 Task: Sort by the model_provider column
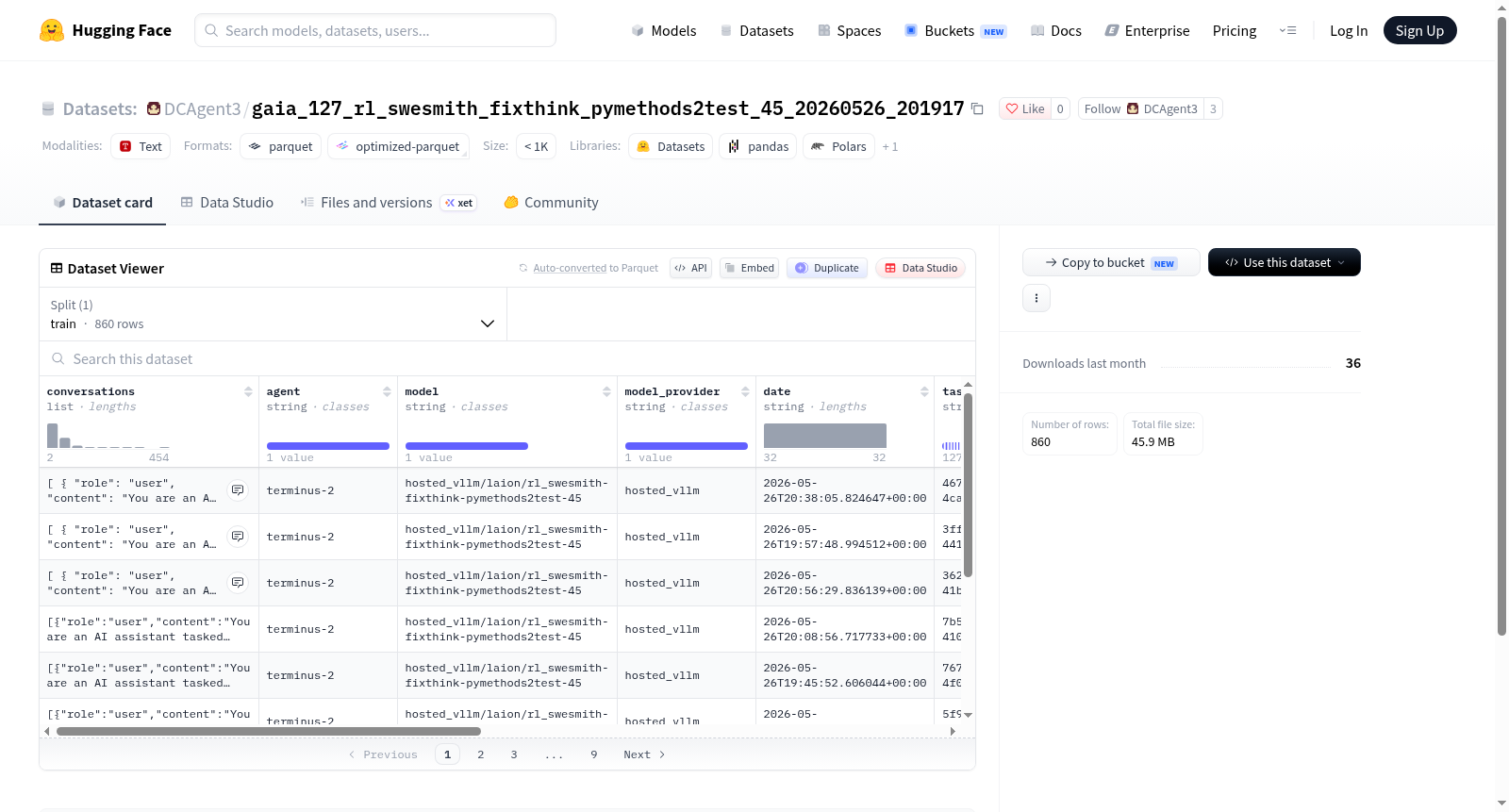coord(745,391)
